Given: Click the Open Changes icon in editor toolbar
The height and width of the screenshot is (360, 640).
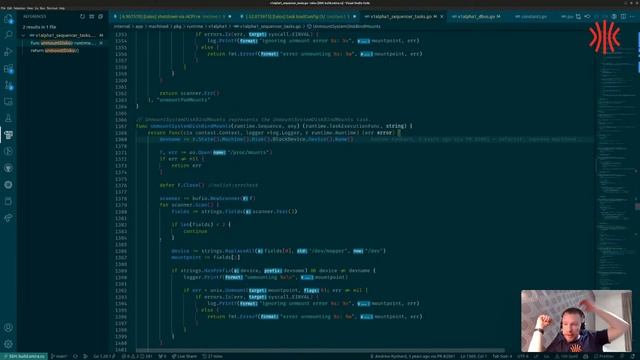Looking at the screenshot, I should click(x=578, y=17).
